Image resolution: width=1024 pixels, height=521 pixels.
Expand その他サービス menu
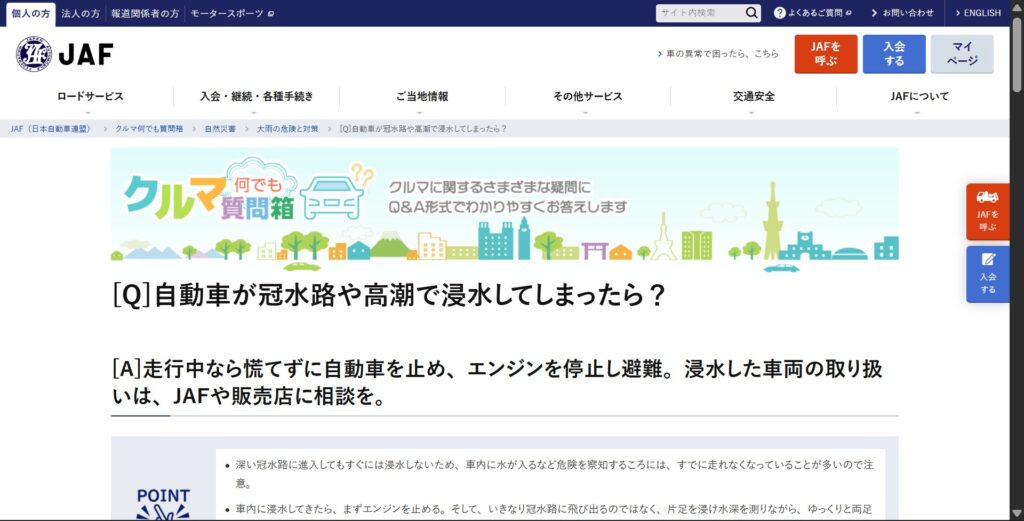pos(588,97)
